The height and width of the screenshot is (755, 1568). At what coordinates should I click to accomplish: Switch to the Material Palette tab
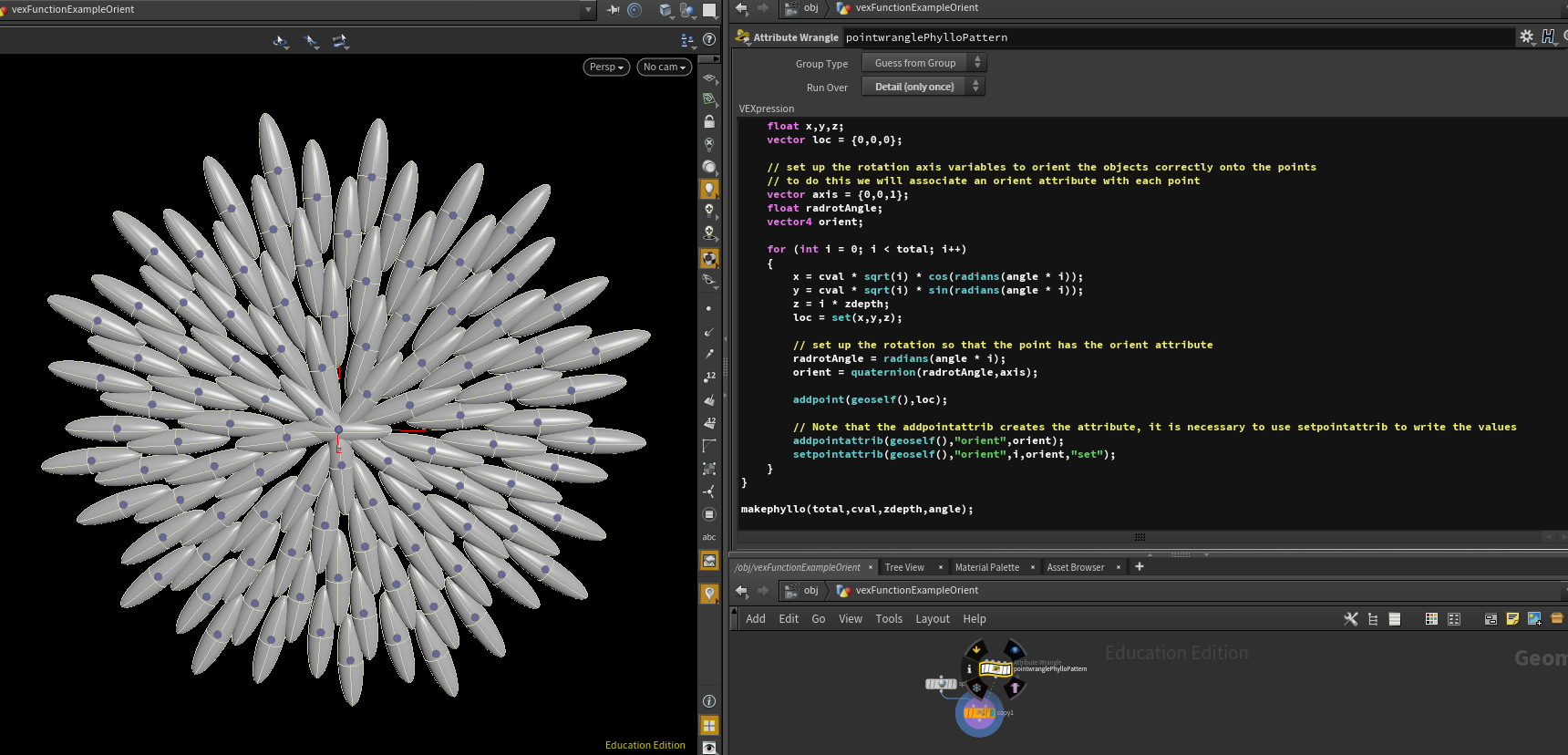click(x=987, y=567)
